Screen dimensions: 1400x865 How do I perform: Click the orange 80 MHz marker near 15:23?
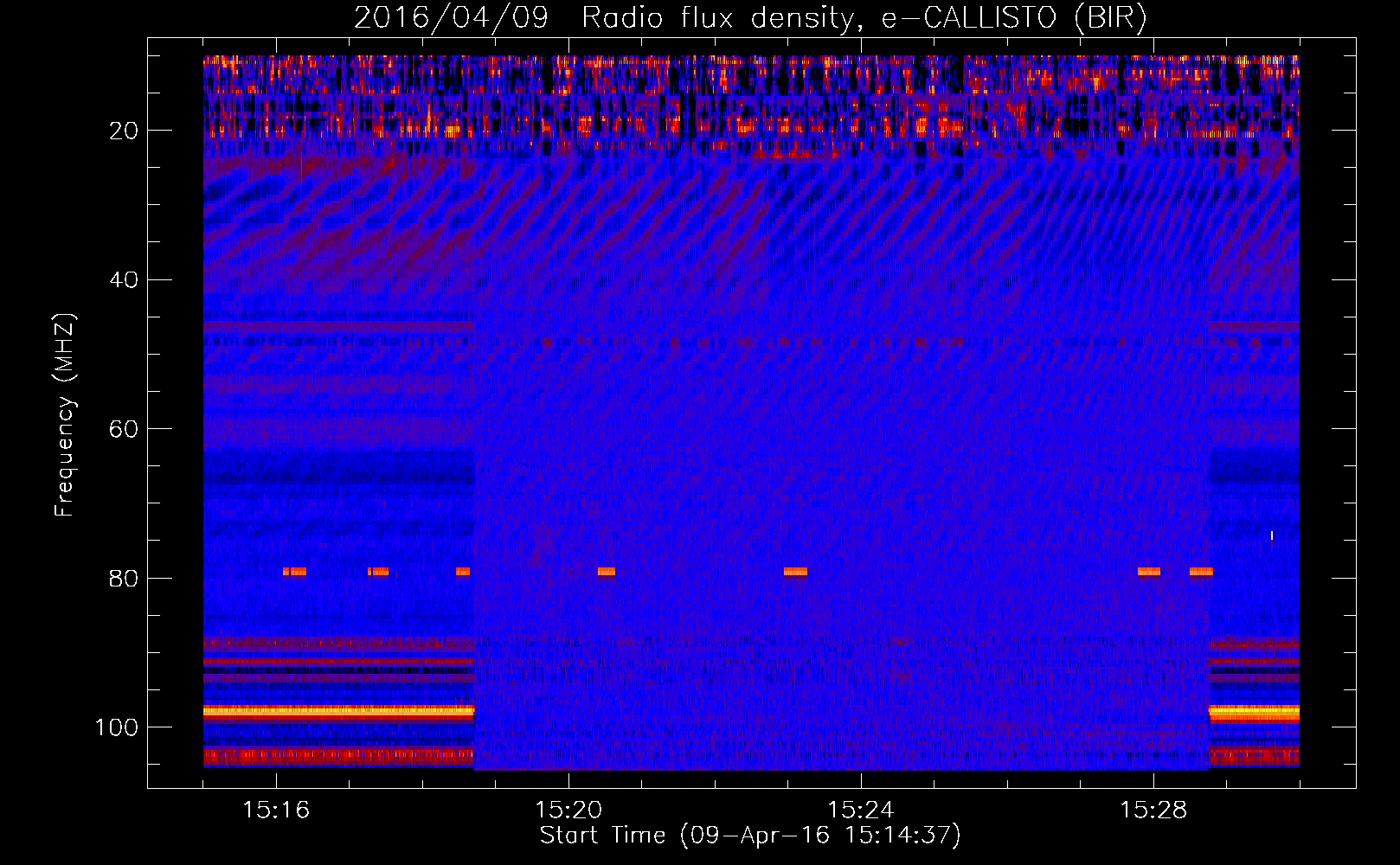795,571
